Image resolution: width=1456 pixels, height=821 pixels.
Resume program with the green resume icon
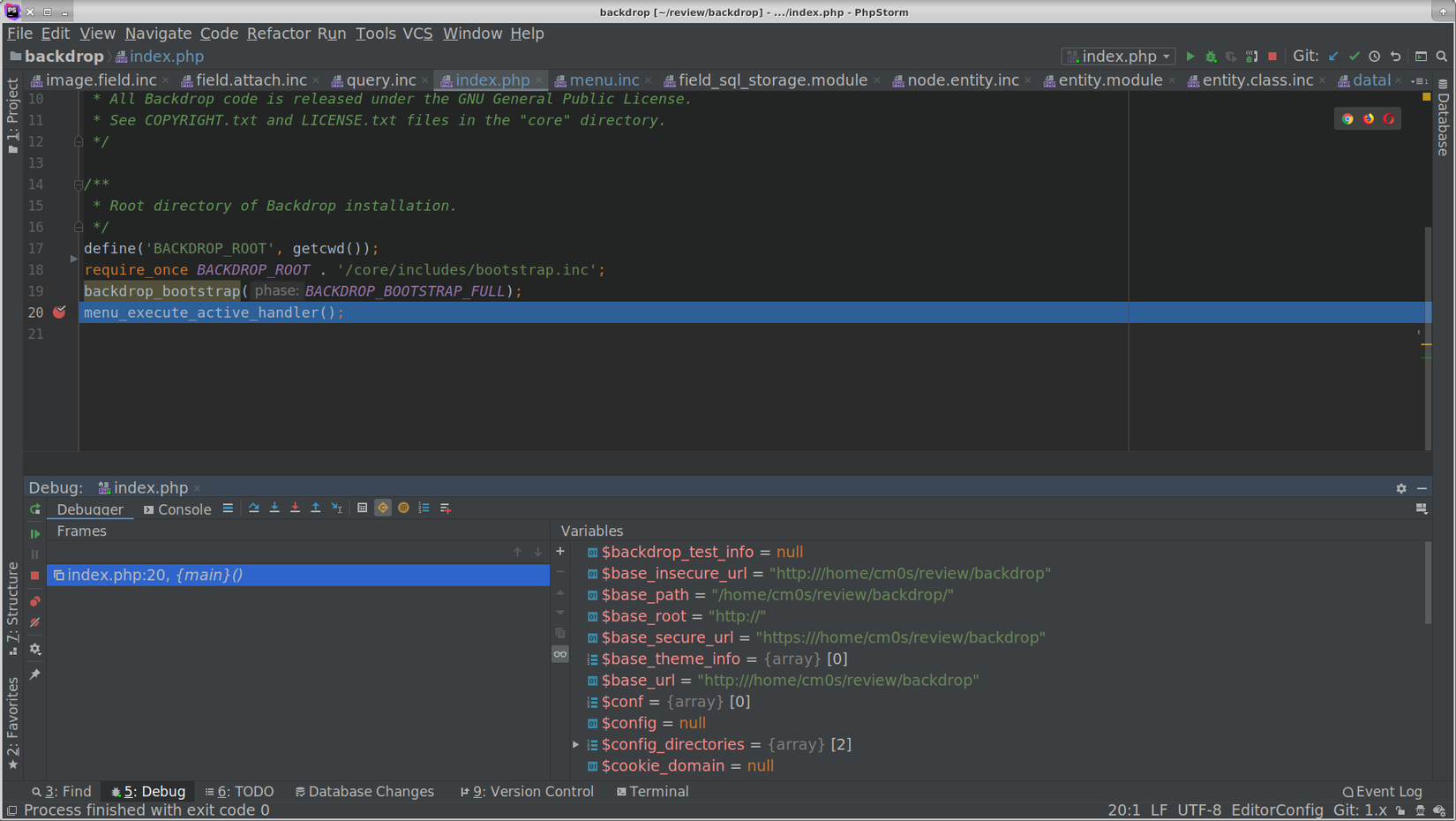pos(35,533)
